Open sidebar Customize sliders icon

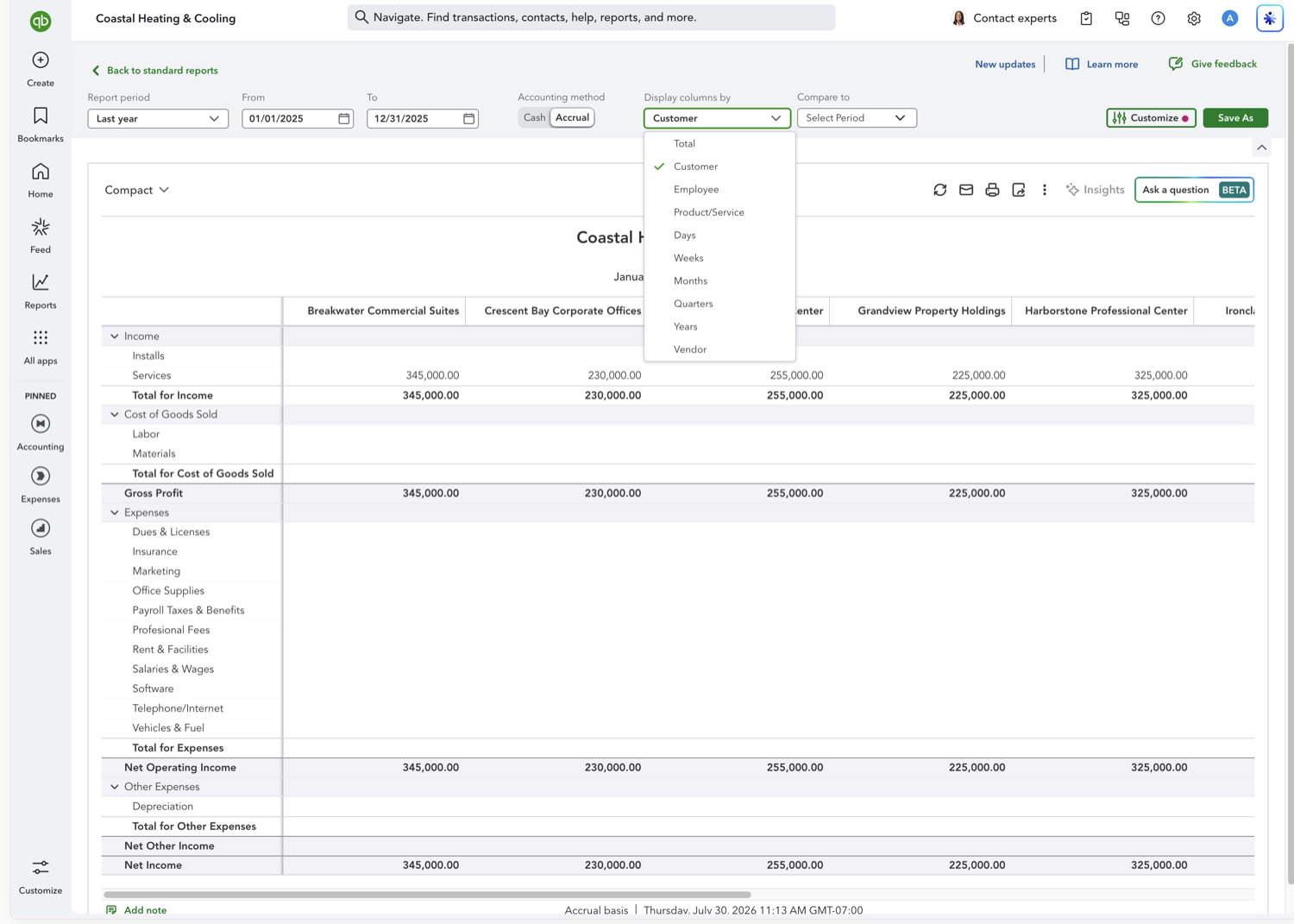41,867
